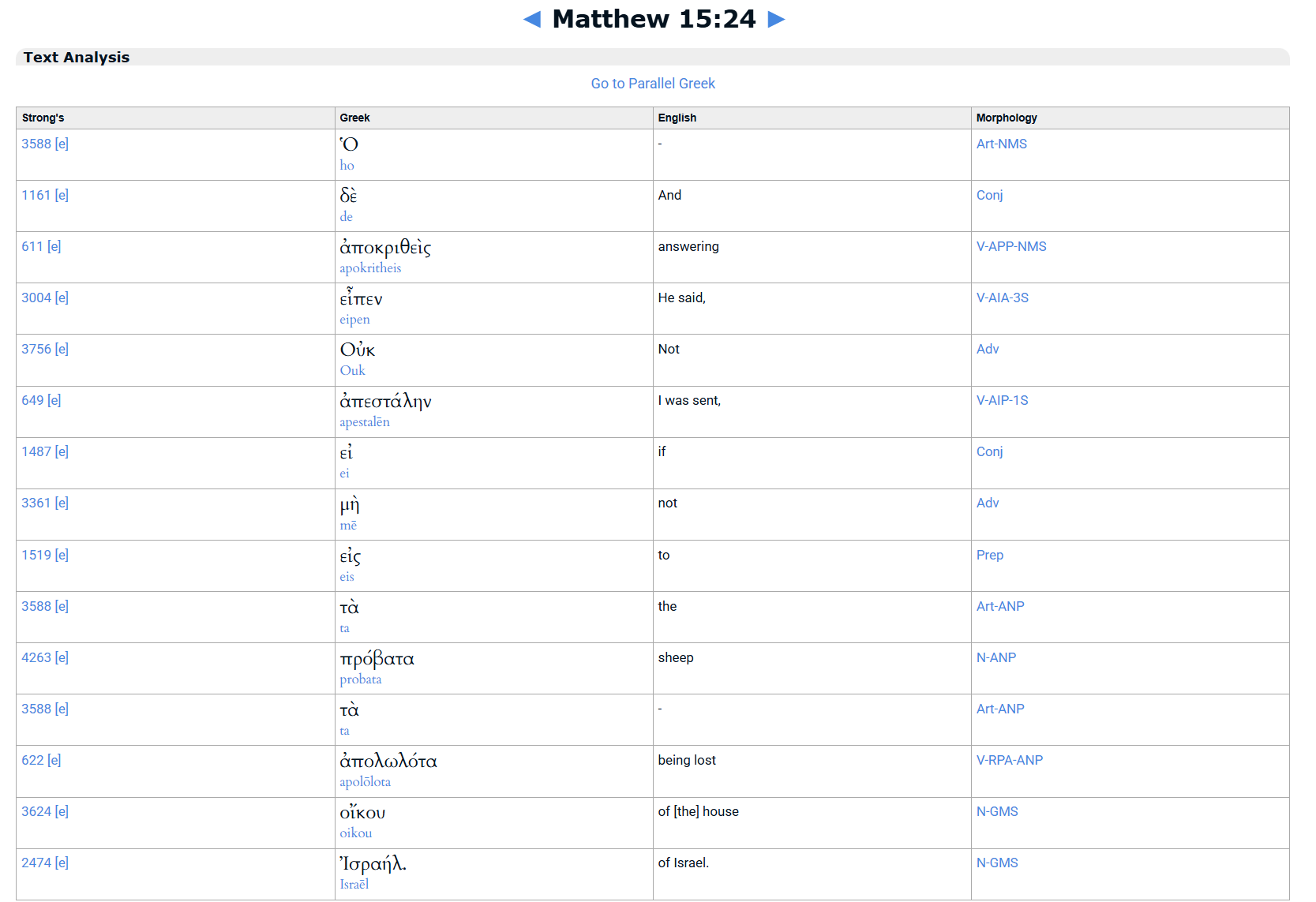Image resolution: width=1316 pixels, height=902 pixels.
Task: Open the Conj link in the 'And' row
Action: point(989,195)
